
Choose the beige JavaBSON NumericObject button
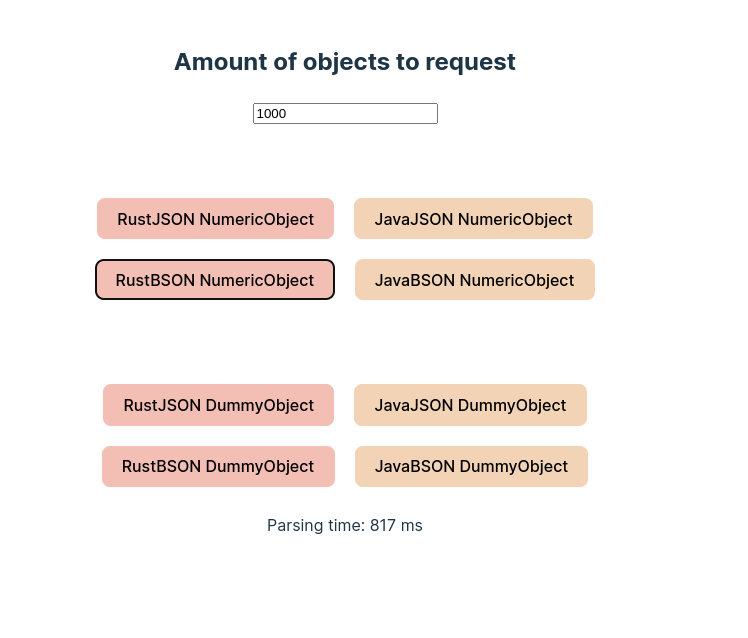click(475, 280)
